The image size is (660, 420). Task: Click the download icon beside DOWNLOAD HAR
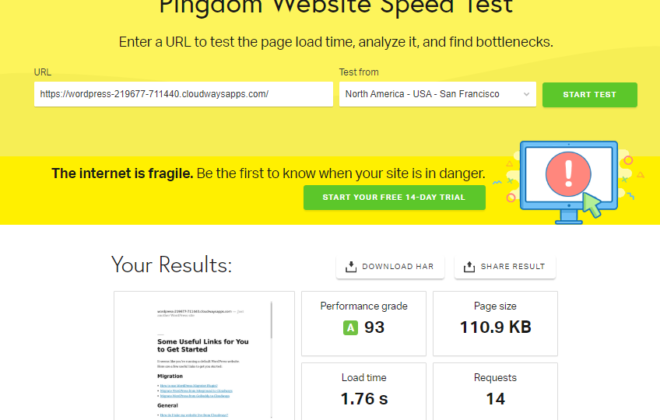tap(351, 266)
